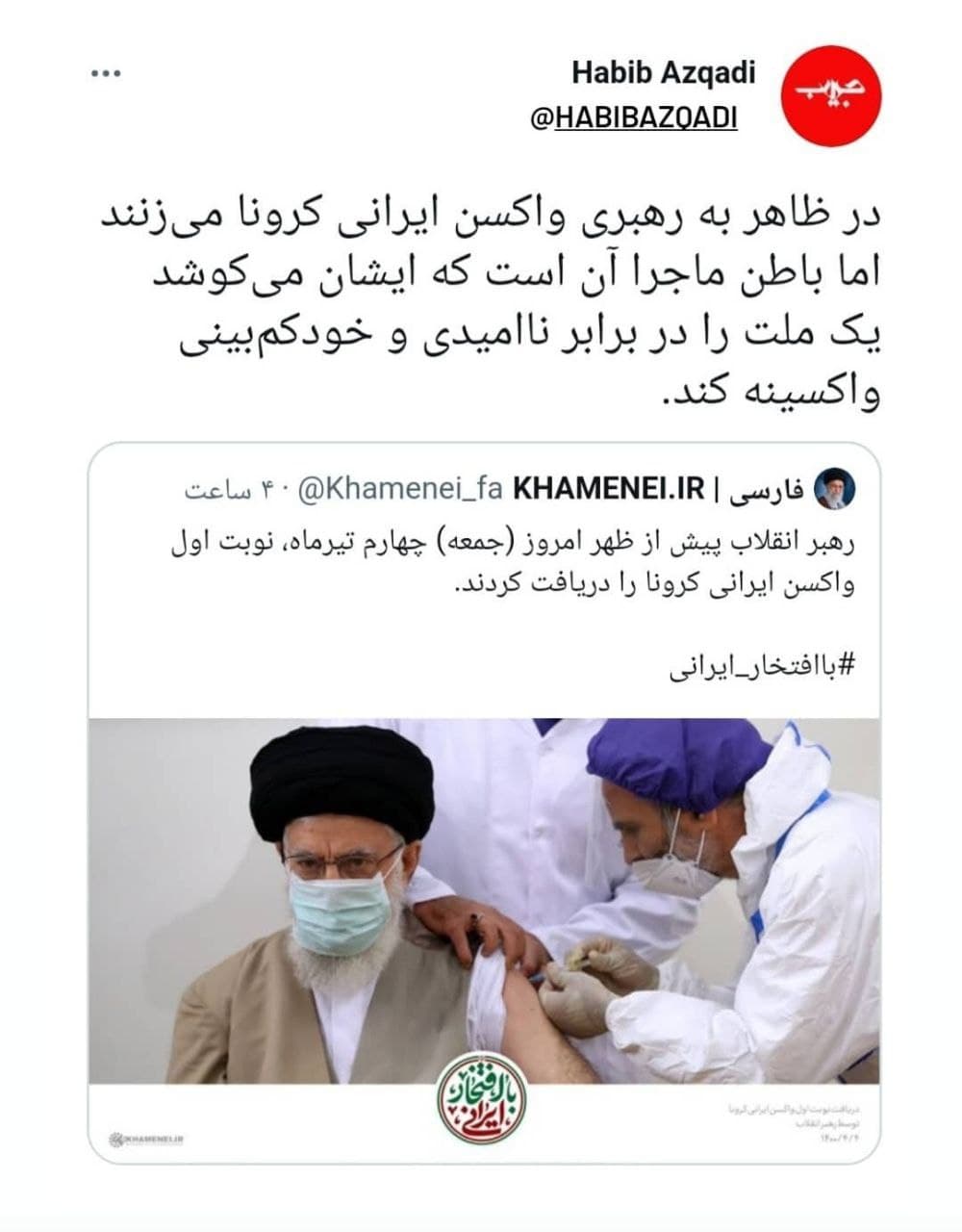
Task: Open the three-dot more options menu
Action: coord(107,74)
